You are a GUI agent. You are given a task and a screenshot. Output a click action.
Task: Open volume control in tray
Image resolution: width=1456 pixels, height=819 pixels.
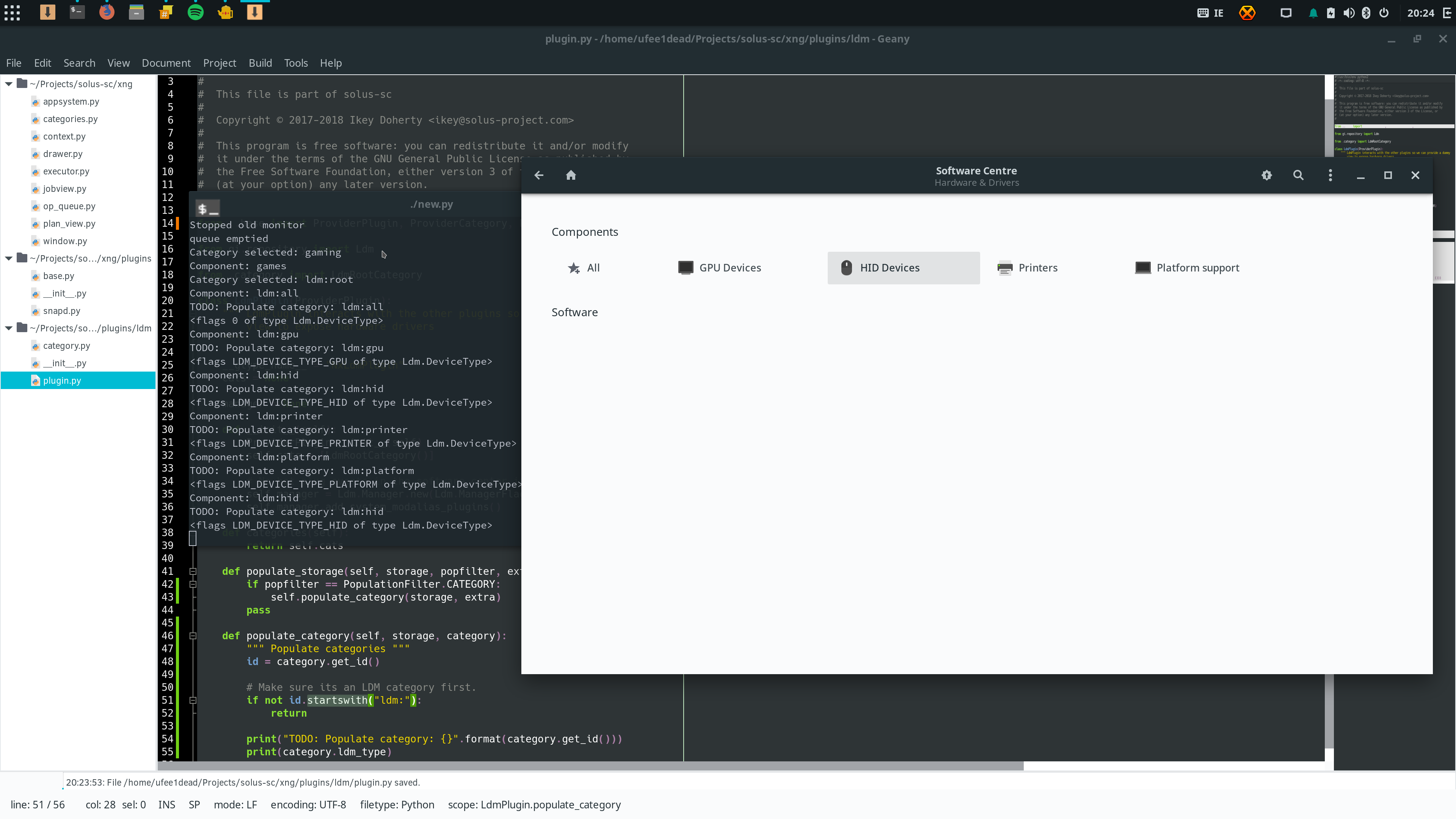[x=1349, y=13]
